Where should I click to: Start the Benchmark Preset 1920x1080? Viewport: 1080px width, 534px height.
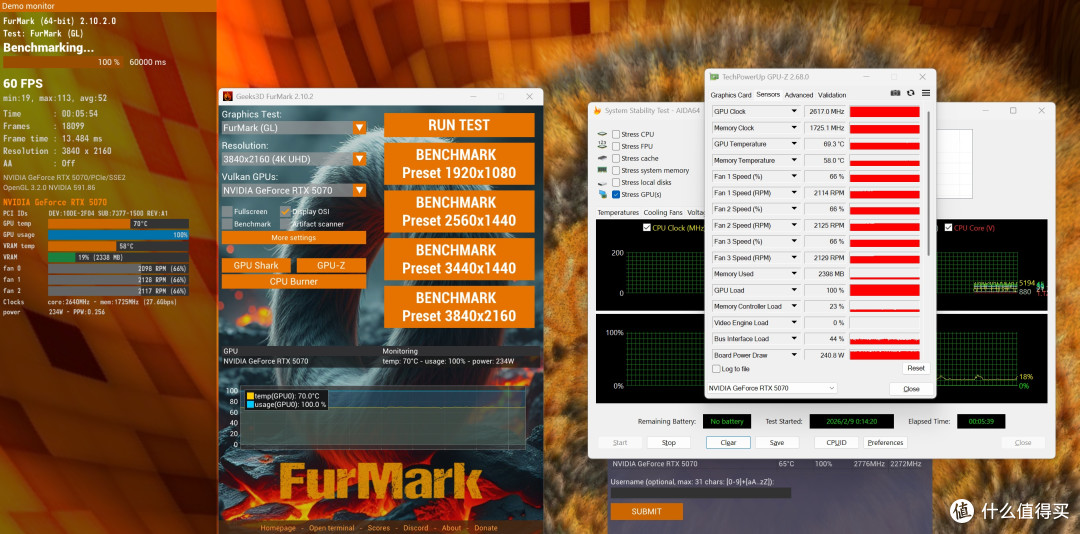pos(459,163)
